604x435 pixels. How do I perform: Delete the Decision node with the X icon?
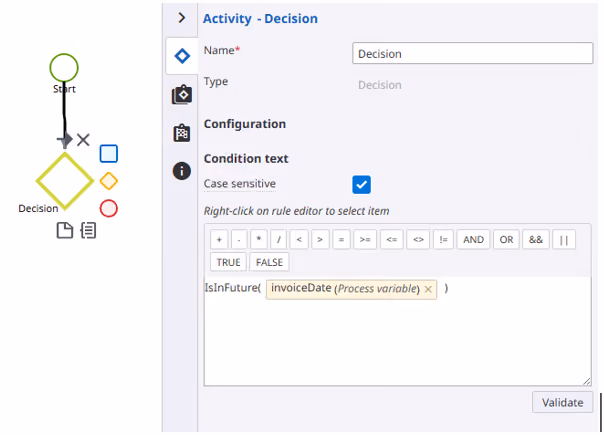click(x=83, y=140)
